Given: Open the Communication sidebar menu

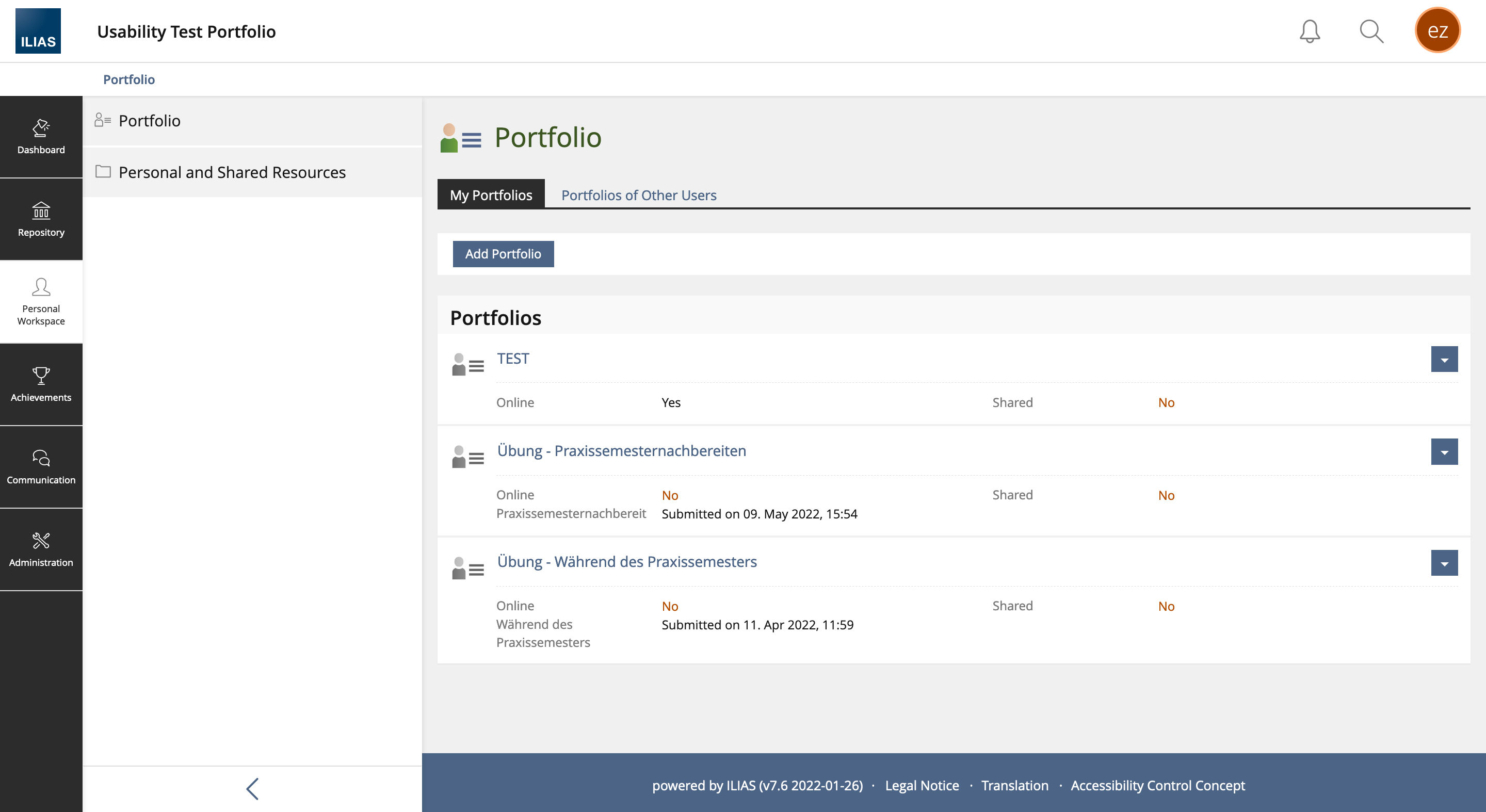Looking at the screenshot, I should pyautogui.click(x=41, y=466).
